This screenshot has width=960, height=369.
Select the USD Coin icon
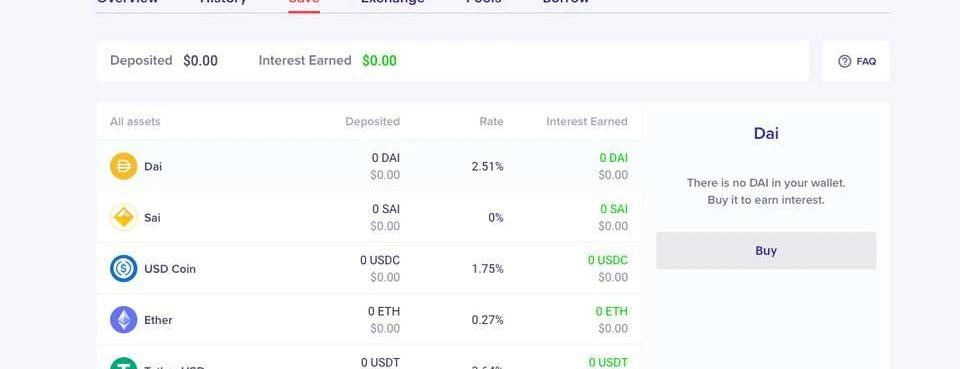click(x=124, y=269)
